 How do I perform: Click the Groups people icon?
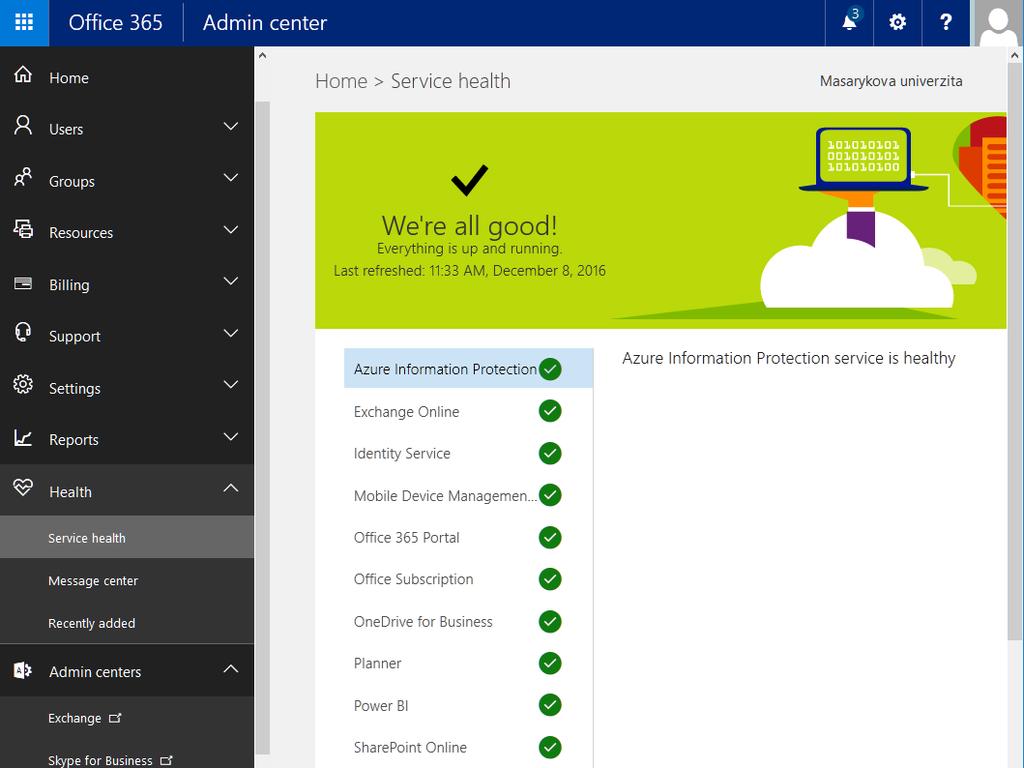(23, 177)
